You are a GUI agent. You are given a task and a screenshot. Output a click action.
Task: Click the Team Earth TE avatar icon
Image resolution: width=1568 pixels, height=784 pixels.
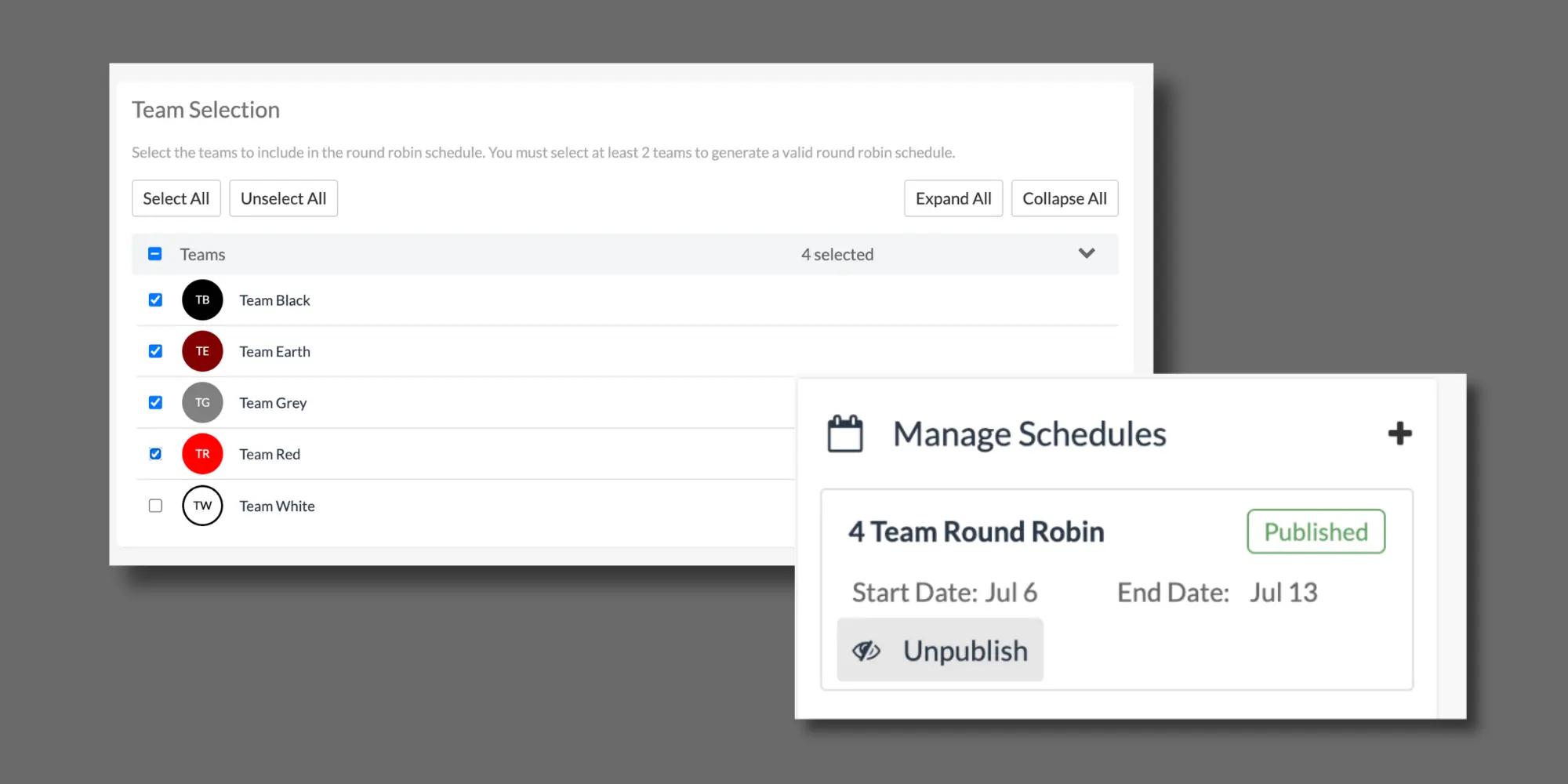[x=202, y=351]
